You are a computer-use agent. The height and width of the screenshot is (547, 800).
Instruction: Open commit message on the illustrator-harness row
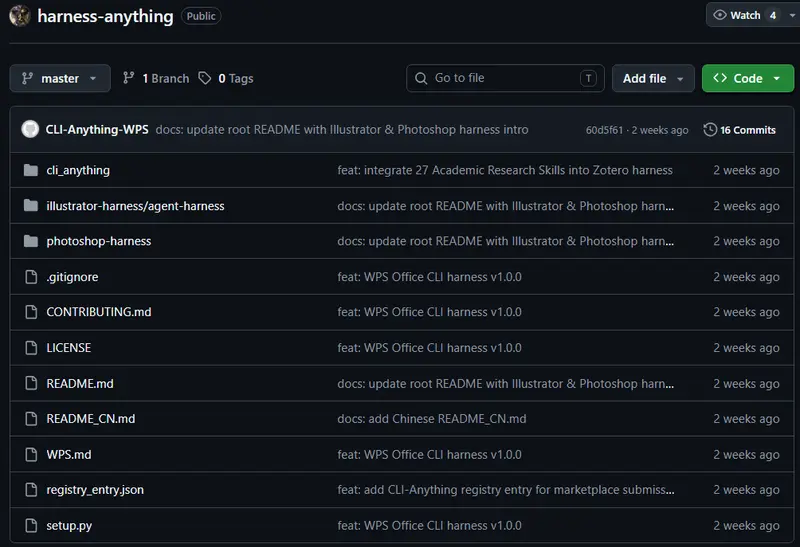coord(505,206)
